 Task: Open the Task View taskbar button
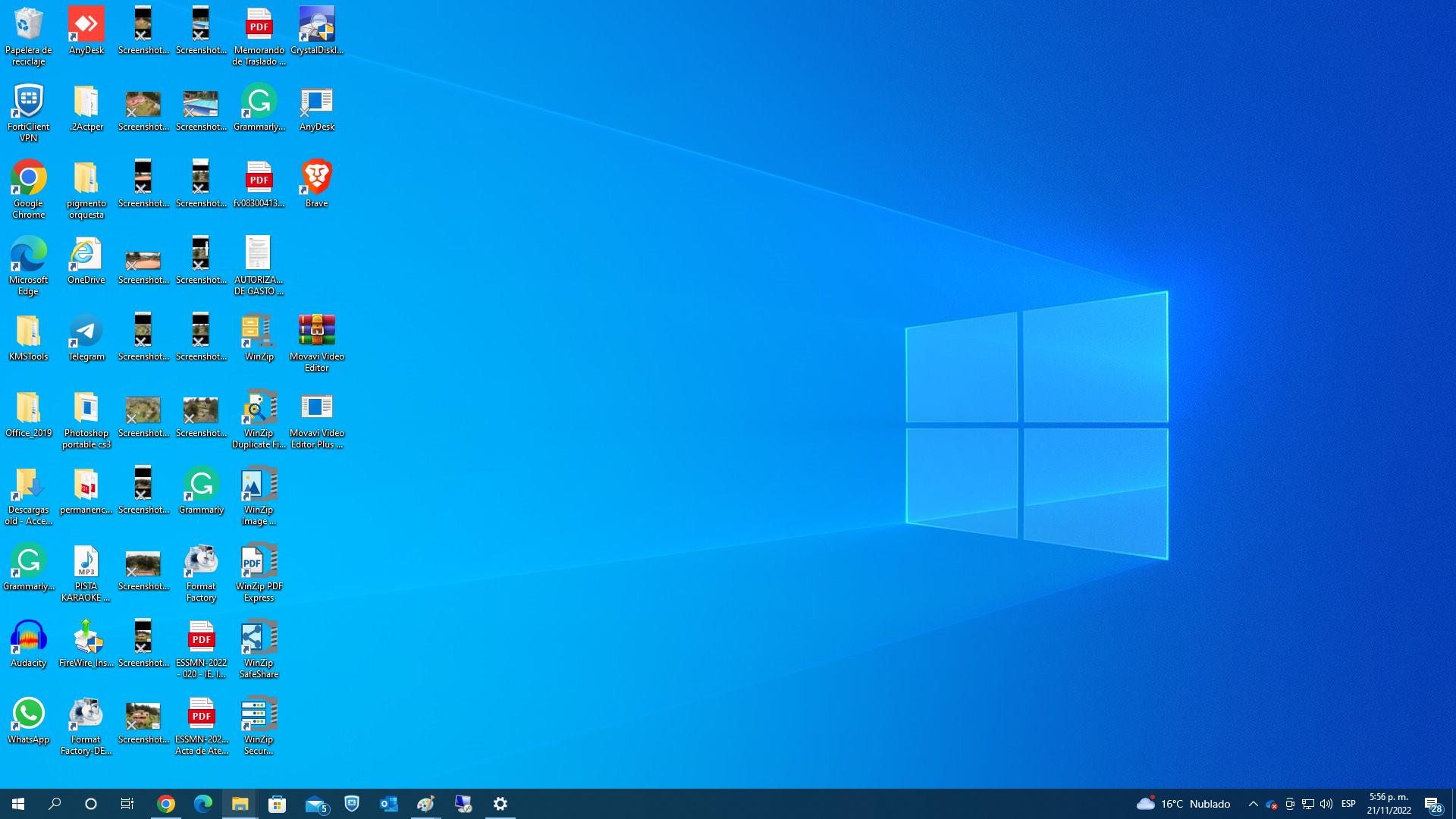point(127,804)
